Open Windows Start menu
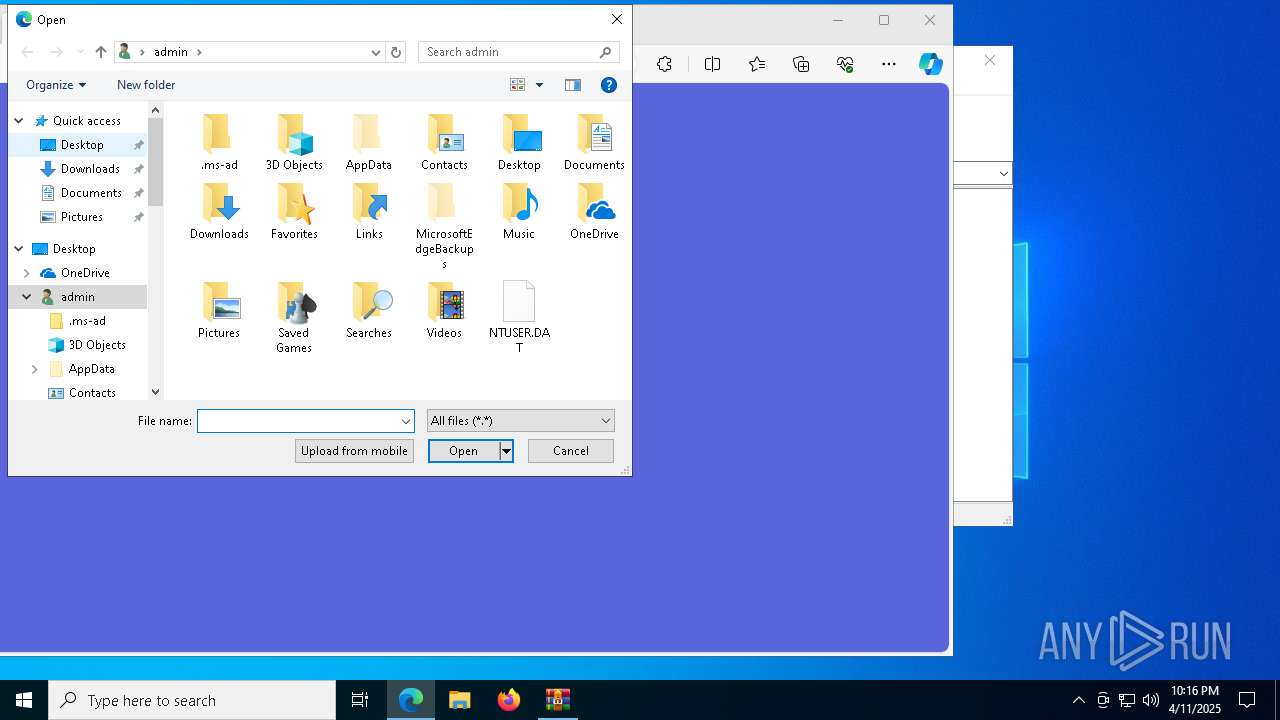Viewport: 1280px width, 720px height. pyautogui.click(x=24, y=700)
